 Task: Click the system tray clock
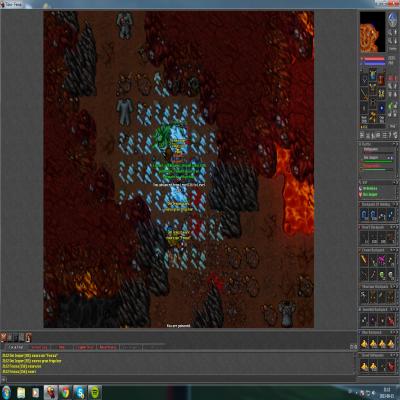point(387,392)
